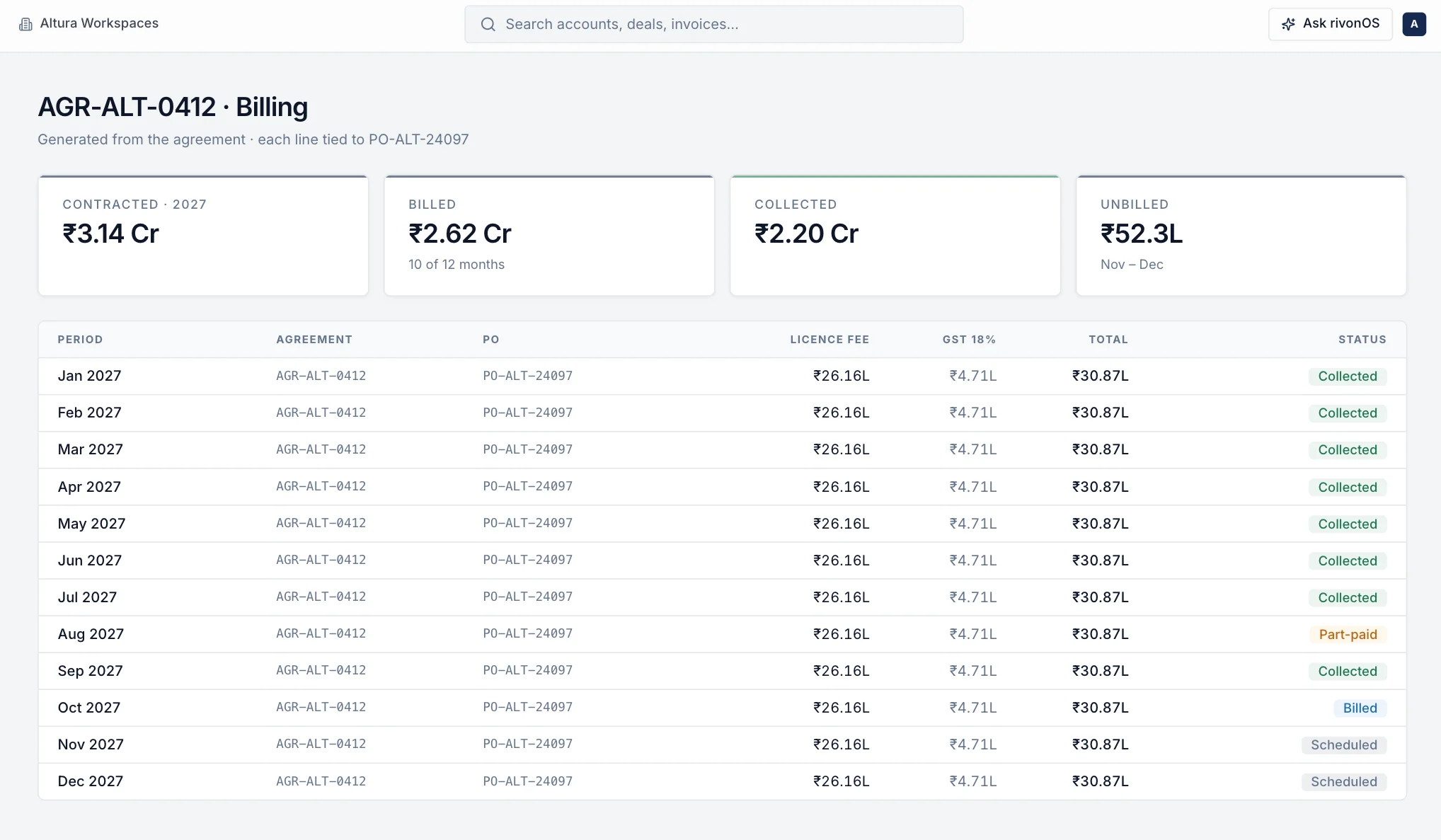Click the ₹26.16L licence fee for Jun 2027
The image size is (1441, 840).
coord(841,560)
